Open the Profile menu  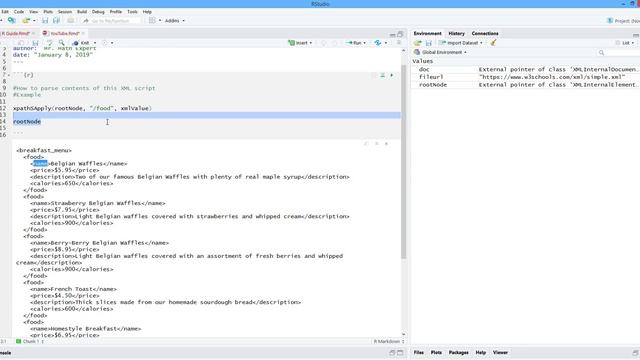pos(116,12)
